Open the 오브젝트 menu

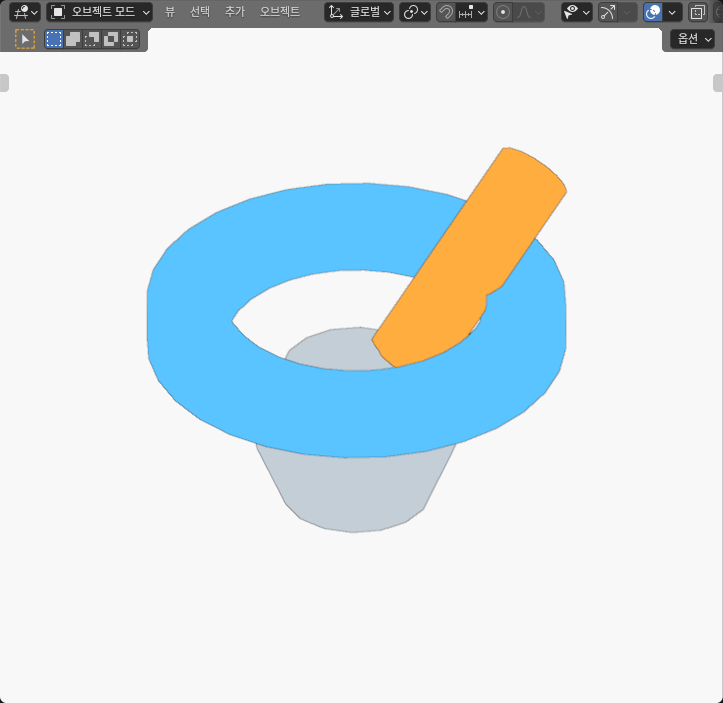(279, 12)
